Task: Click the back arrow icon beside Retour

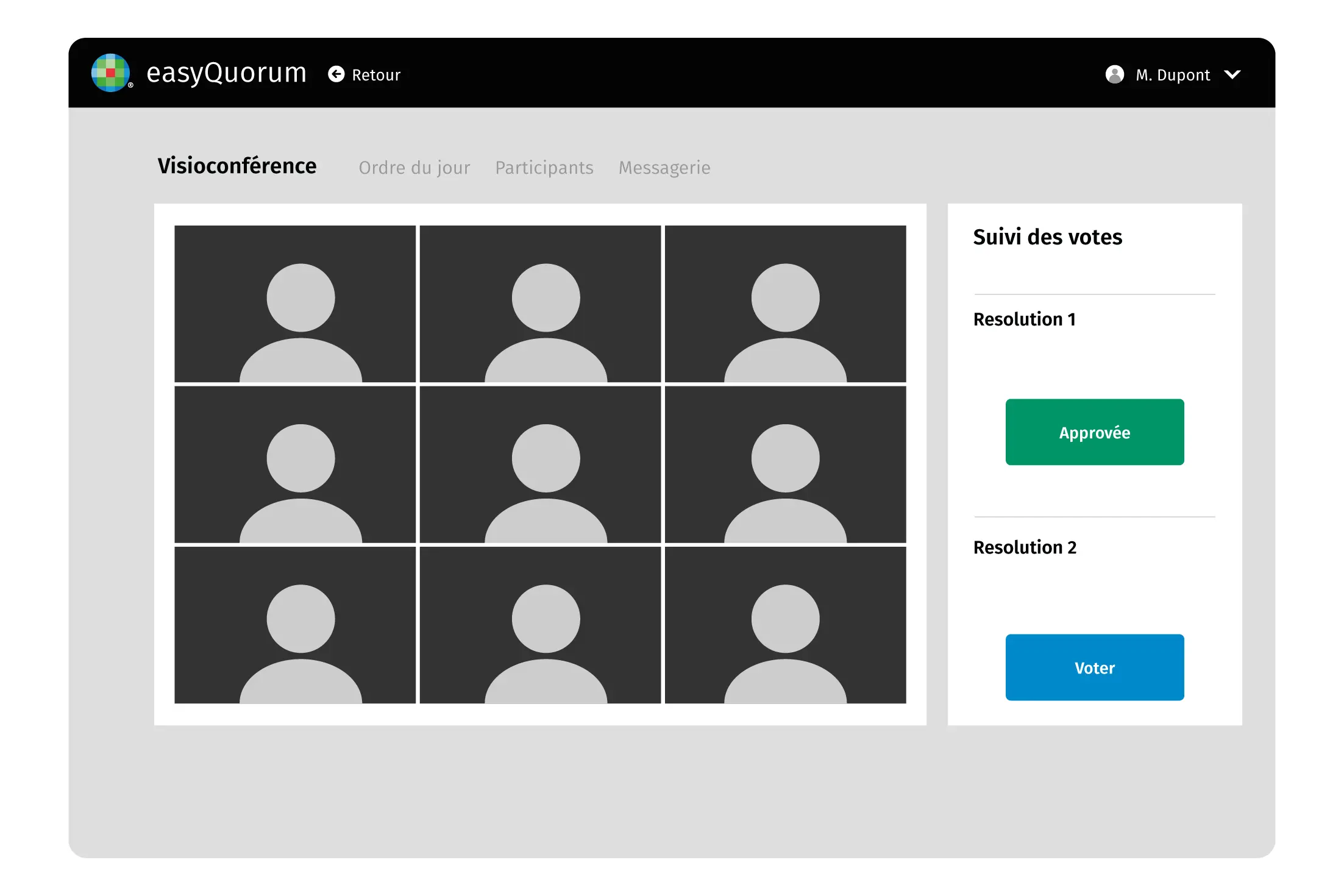Action: [336, 74]
